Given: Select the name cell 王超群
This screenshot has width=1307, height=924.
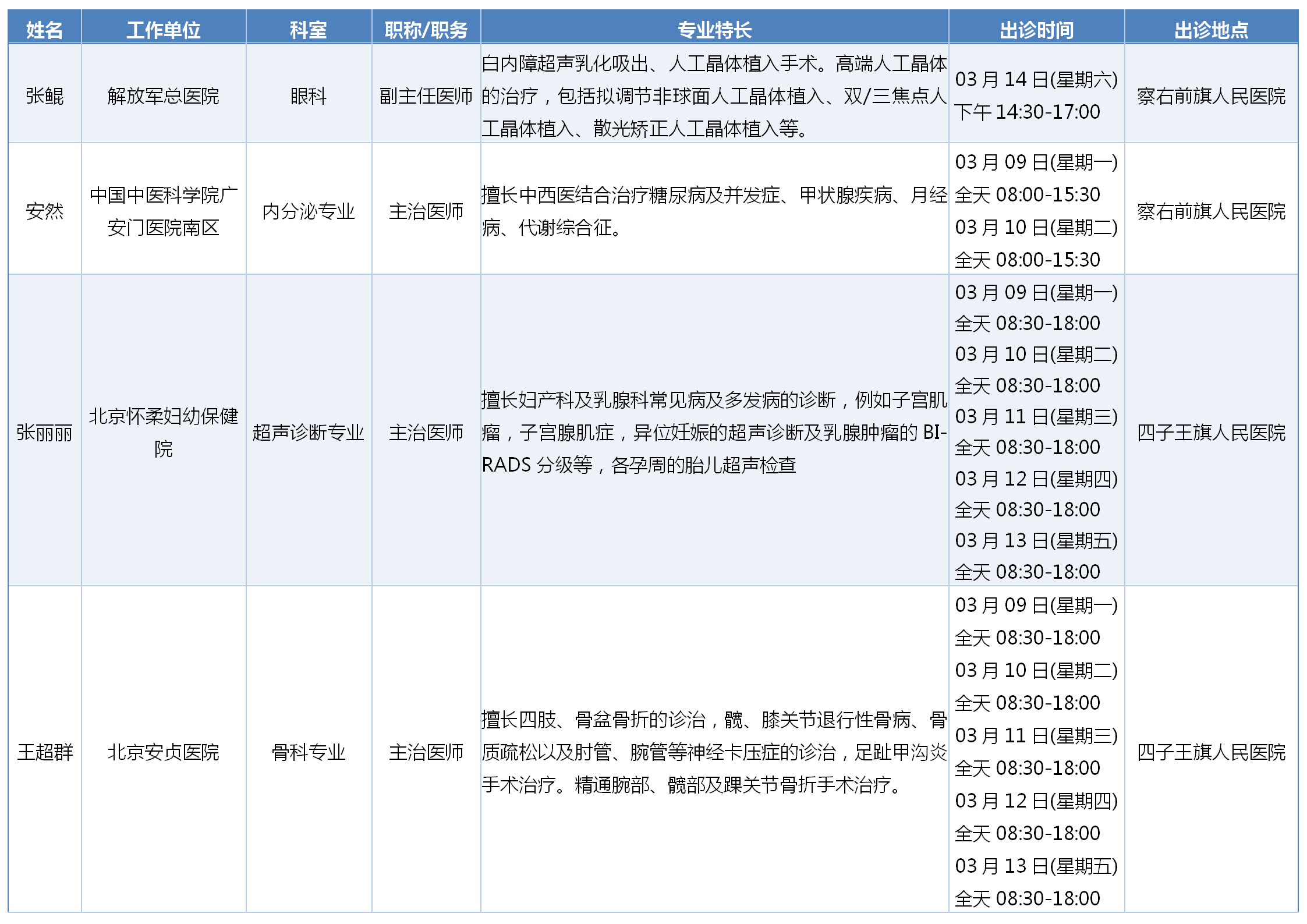Looking at the screenshot, I should click(44, 752).
